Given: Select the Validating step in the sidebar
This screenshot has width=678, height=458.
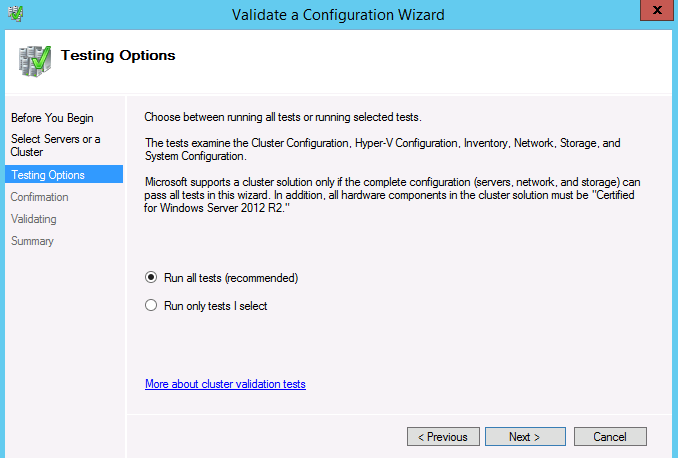Looking at the screenshot, I should [x=34, y=219].
